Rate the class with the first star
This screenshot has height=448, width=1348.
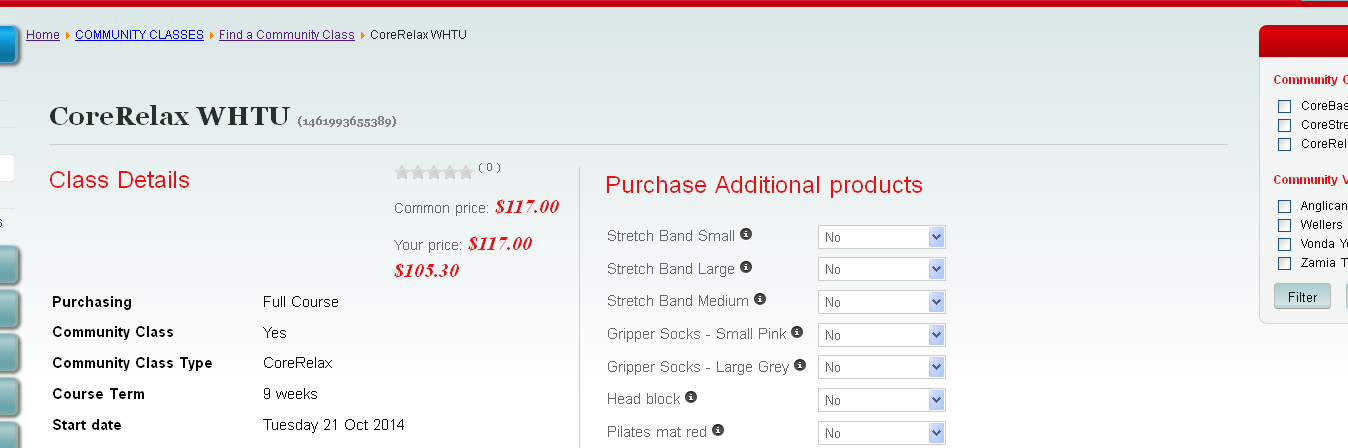point(402,172)
